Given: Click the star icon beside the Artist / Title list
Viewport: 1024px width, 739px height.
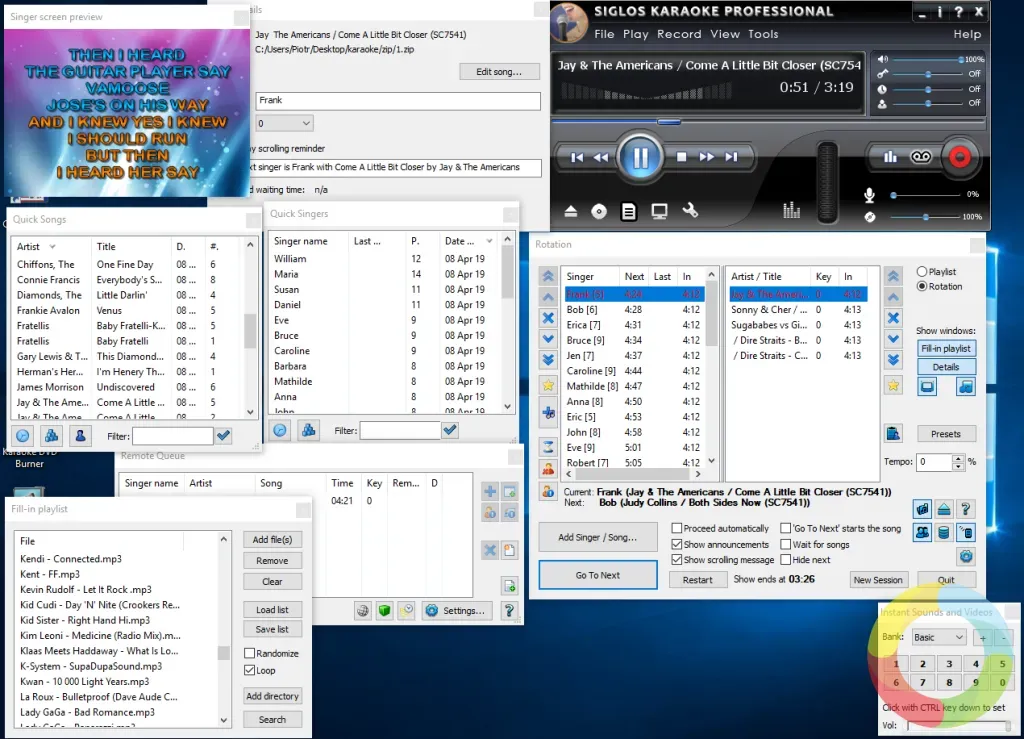Looking at the screenshot, I should (x=893, y=385).
